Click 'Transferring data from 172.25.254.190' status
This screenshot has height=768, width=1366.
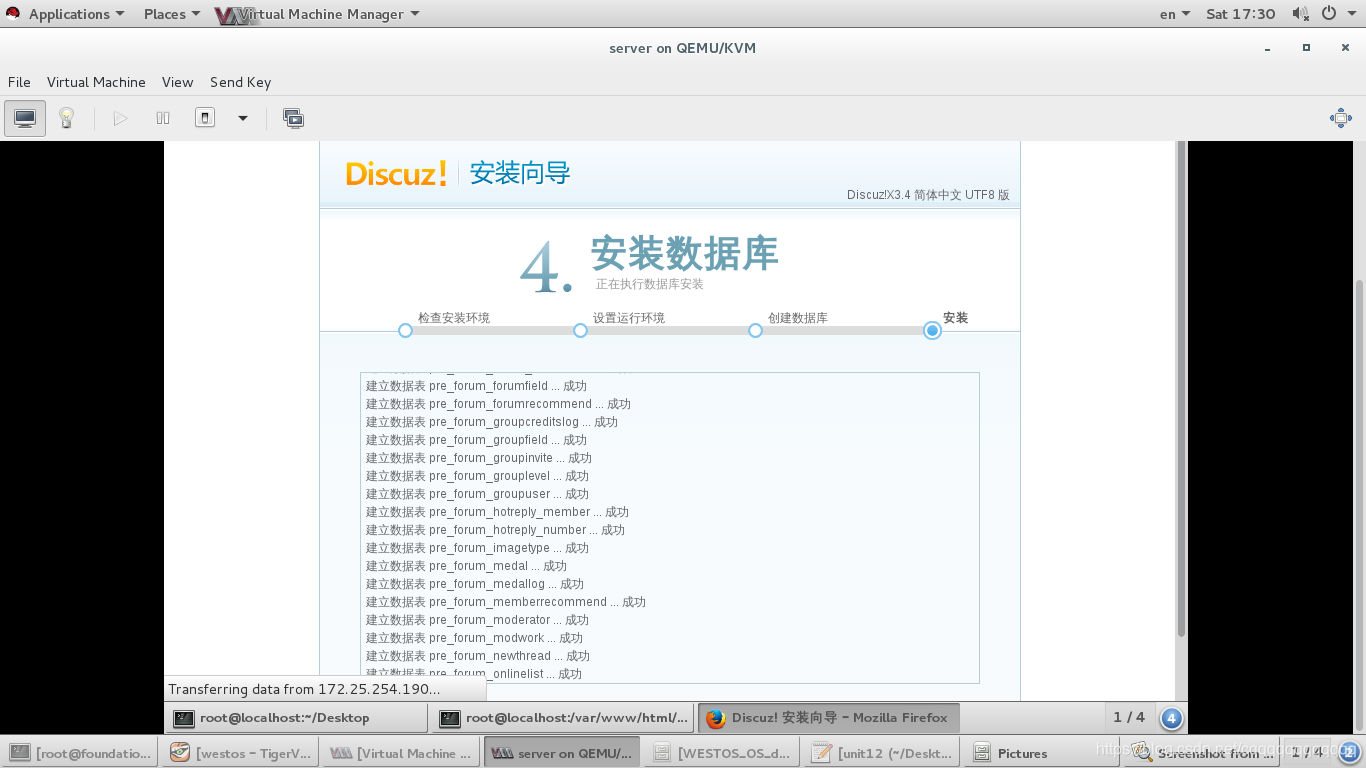coord(304,689)
